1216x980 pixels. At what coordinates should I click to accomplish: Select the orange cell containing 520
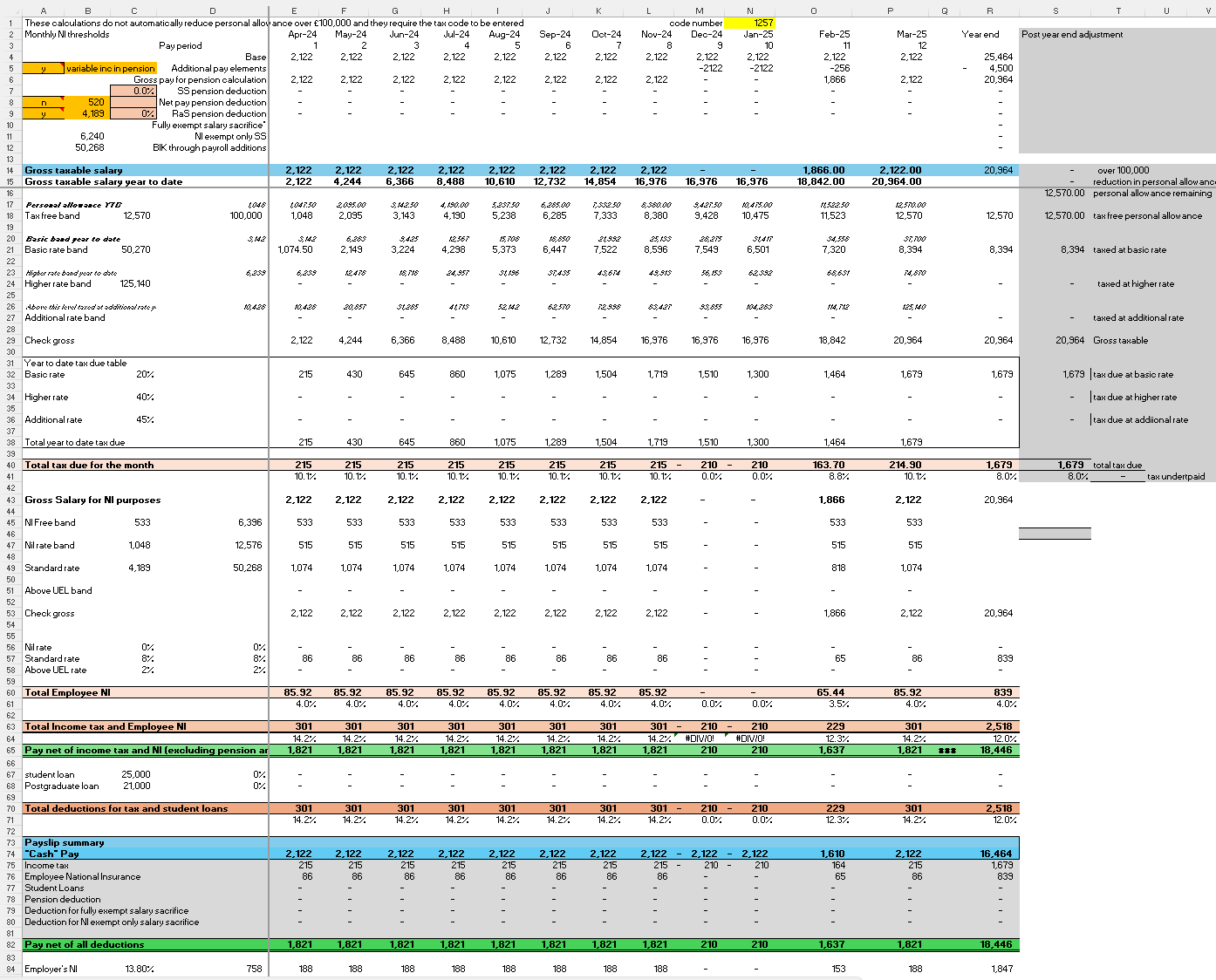[87, 102]
